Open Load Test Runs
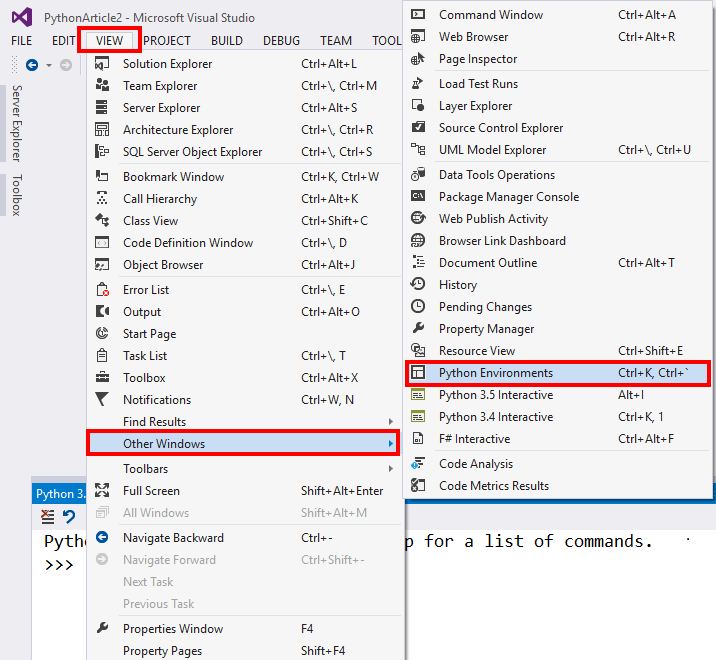The height and width of the screenshot is (660, 716). 557,84
